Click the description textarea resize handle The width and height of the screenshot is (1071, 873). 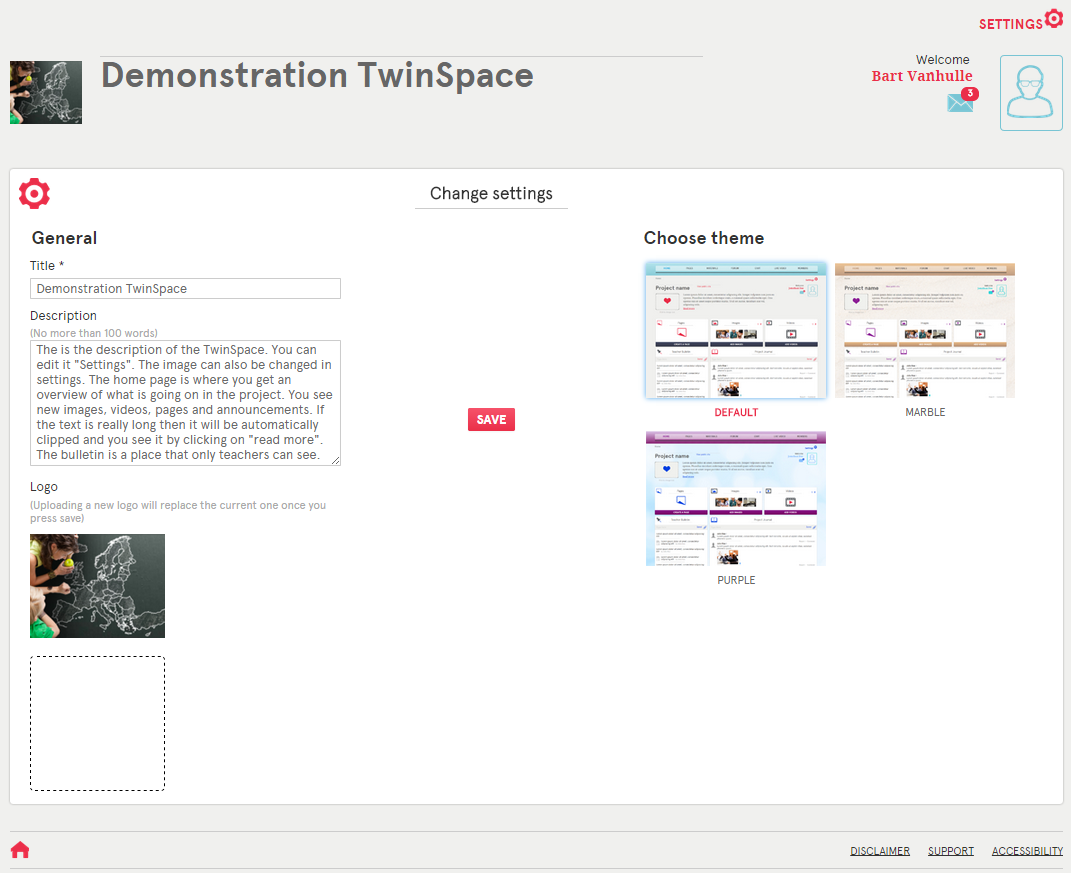coord(336,461)
